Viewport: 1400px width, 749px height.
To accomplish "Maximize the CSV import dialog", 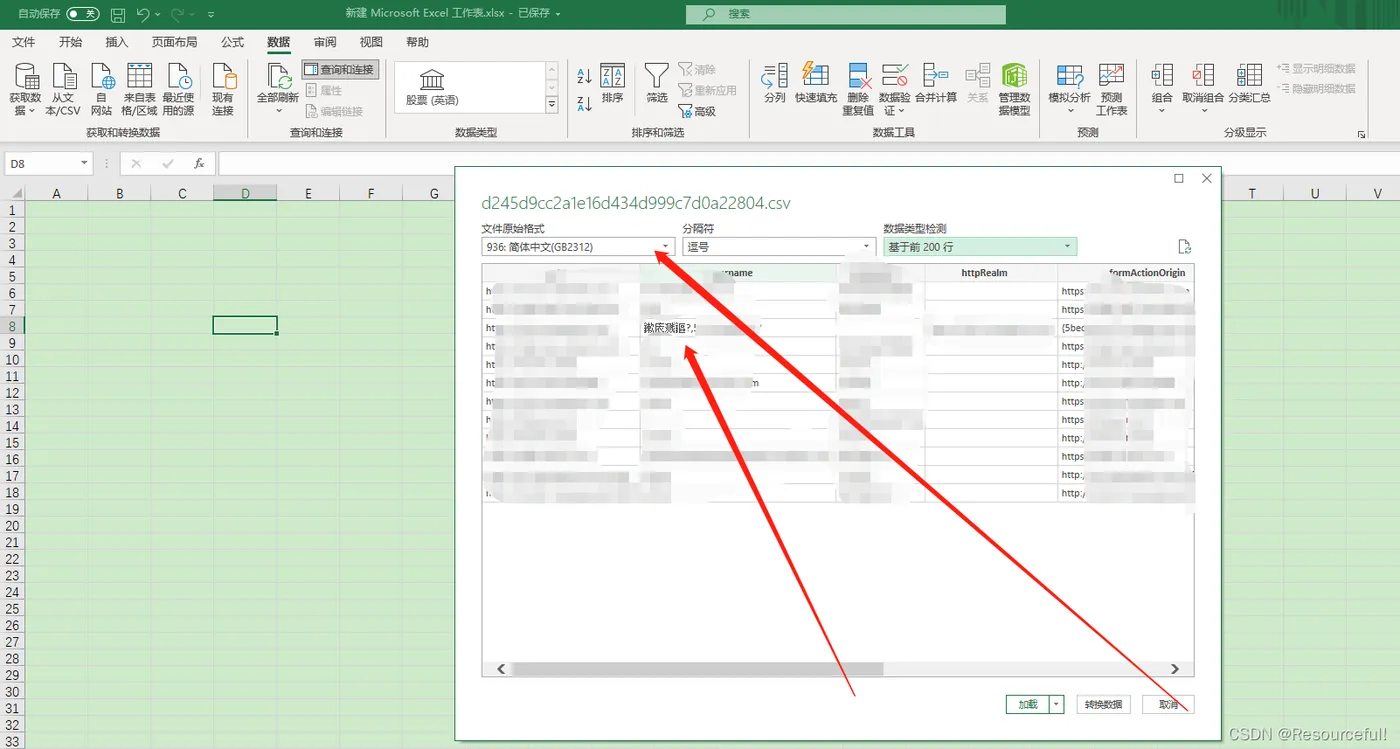I will click(x=1179, y=178).
